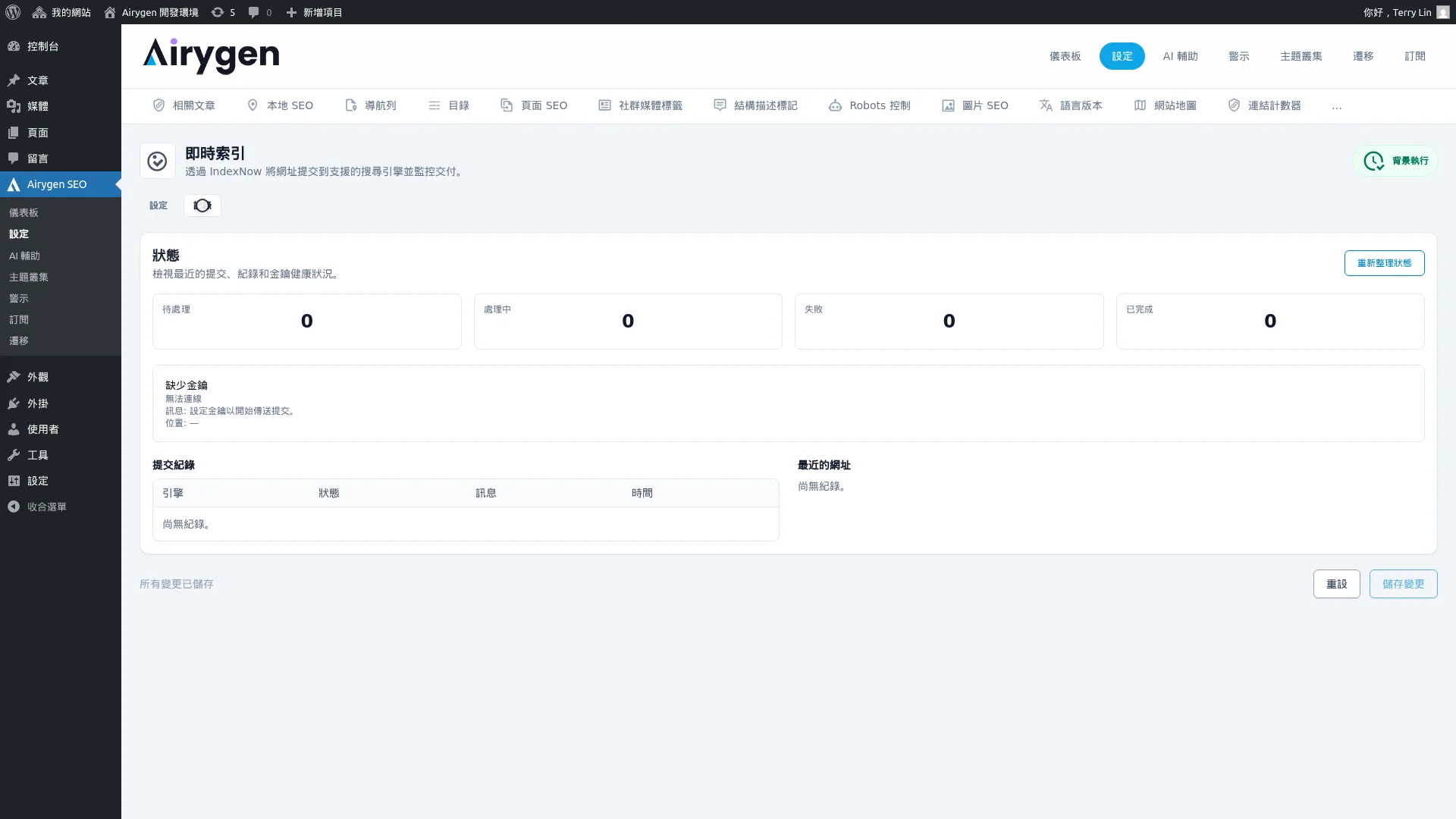Open 使用者 in the sidebar

tap(61, 429)
